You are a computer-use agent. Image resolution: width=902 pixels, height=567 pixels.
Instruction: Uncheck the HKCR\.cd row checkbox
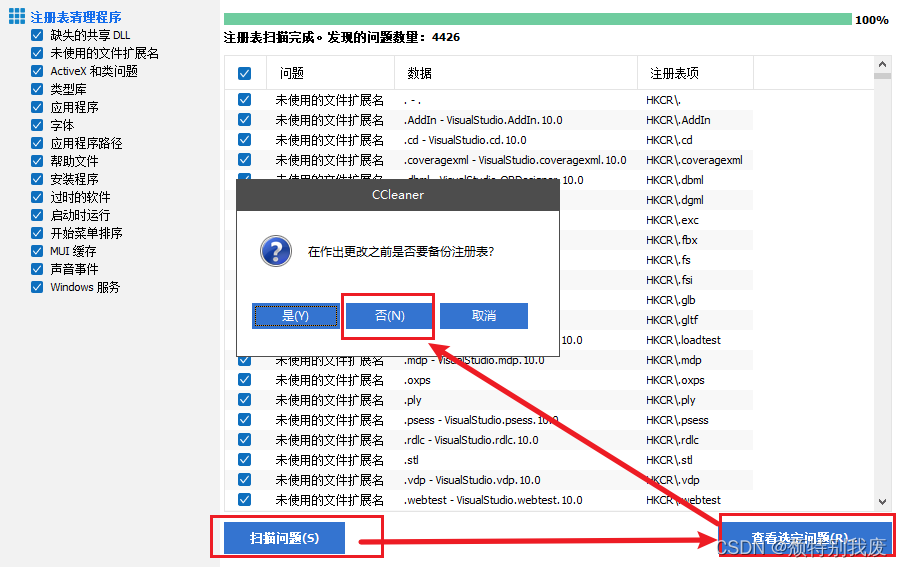[x=244, y=140]
